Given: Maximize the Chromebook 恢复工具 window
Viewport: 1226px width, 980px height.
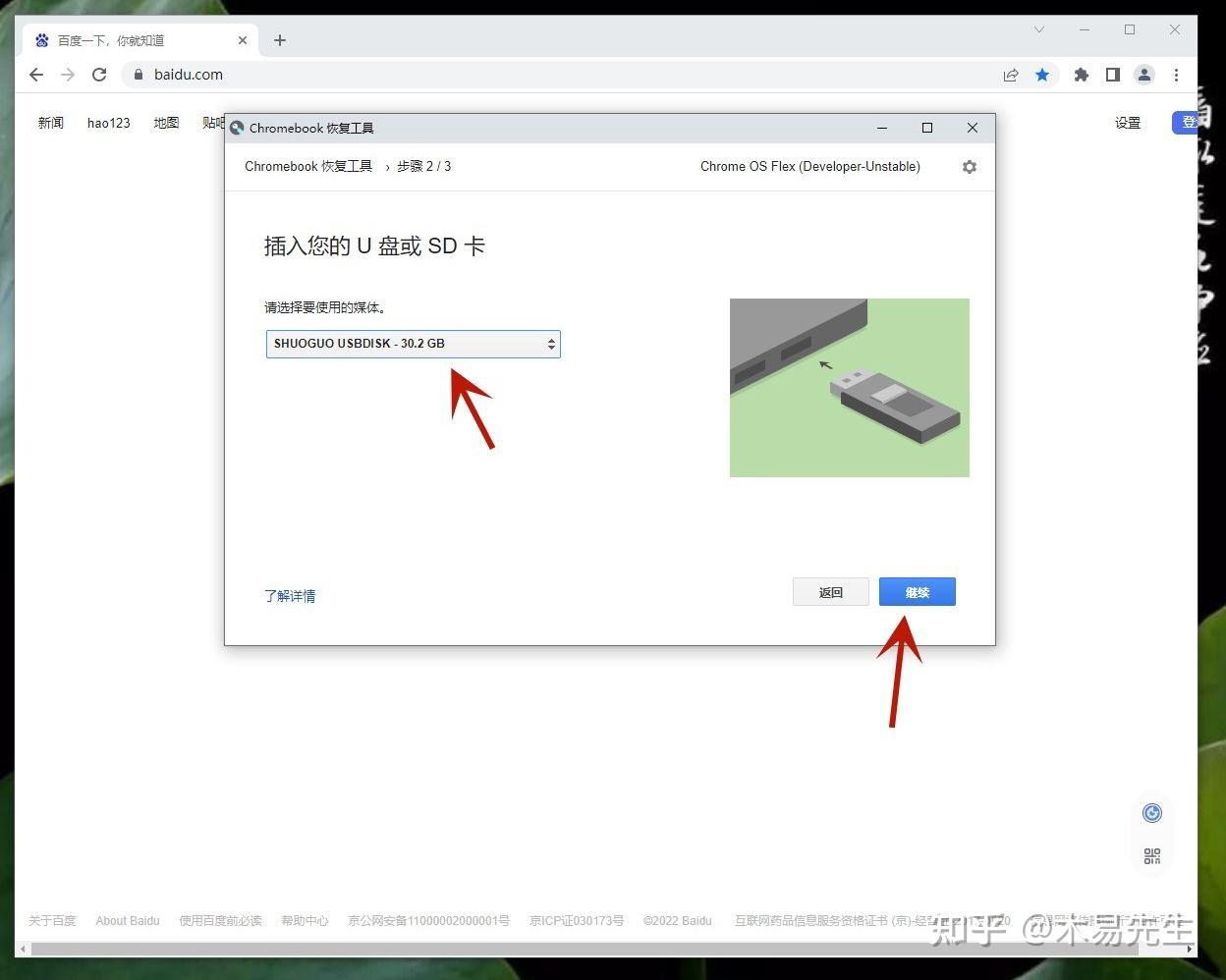Looking at the screenshot, I should pyautogui.click(x=927, y=128).
